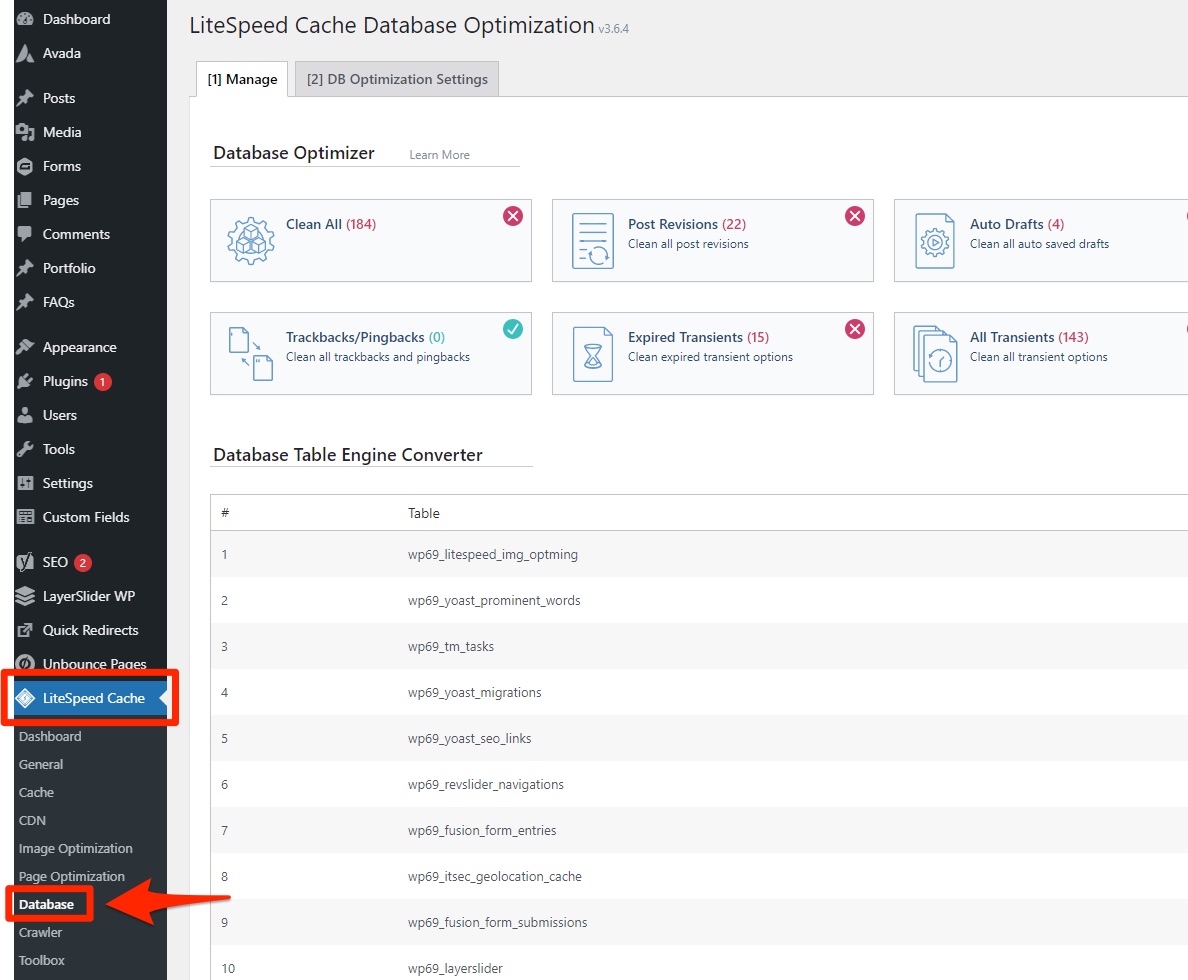This screenshot has height=980, width=1188.
Task: Click the Expired Transients hourglass icon
Action: coord(592,353)
